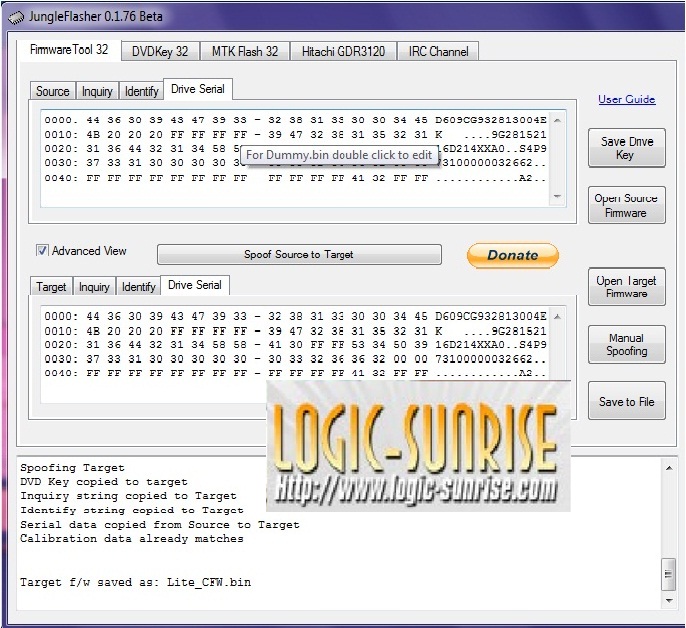Select the Source sub-tab
This screenshot has height=628, width=686.
(x=53, y=91)
